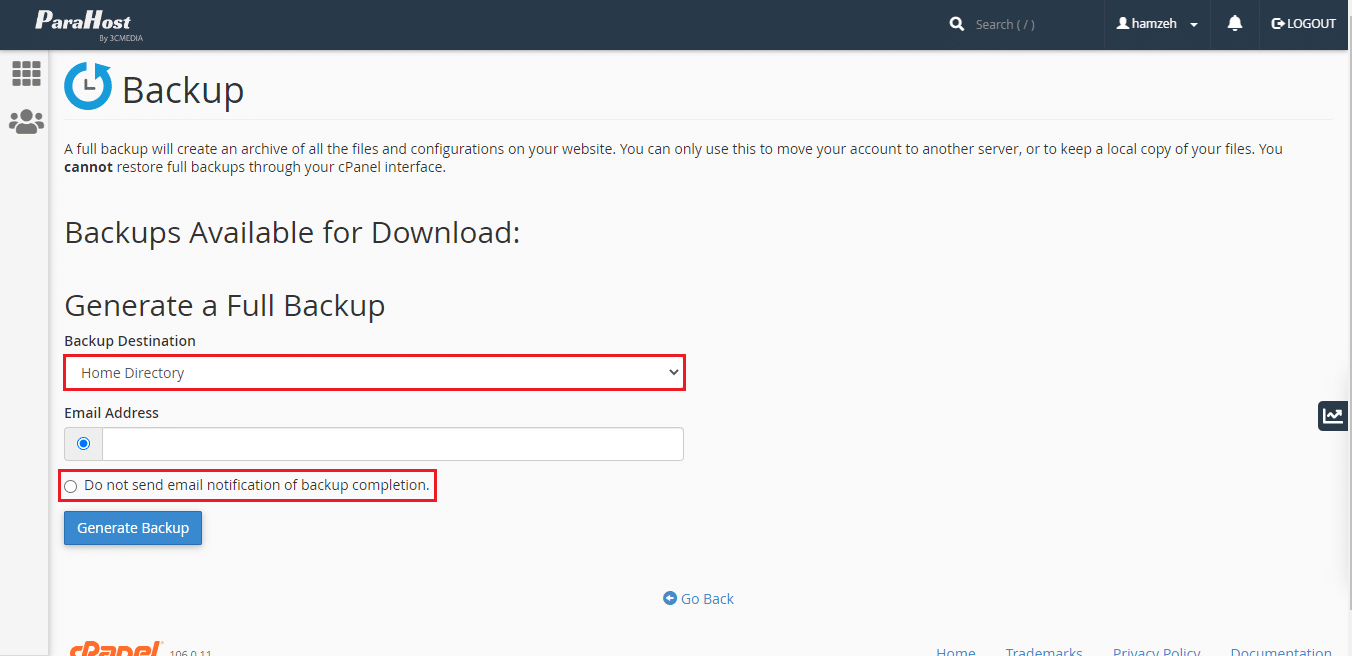Click the search magnifier icon

pos(957,24)
